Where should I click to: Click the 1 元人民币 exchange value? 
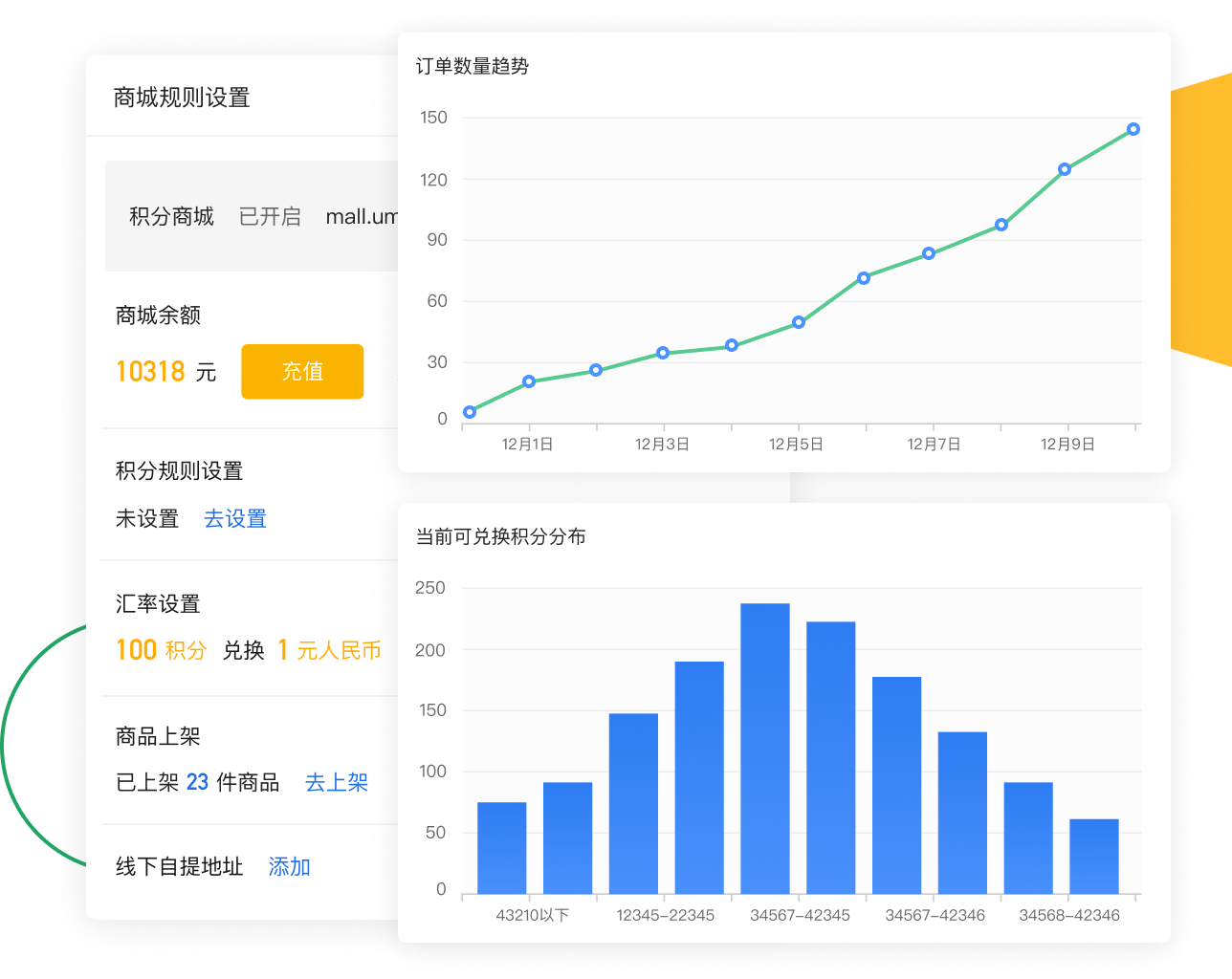[x=330, y=651]
